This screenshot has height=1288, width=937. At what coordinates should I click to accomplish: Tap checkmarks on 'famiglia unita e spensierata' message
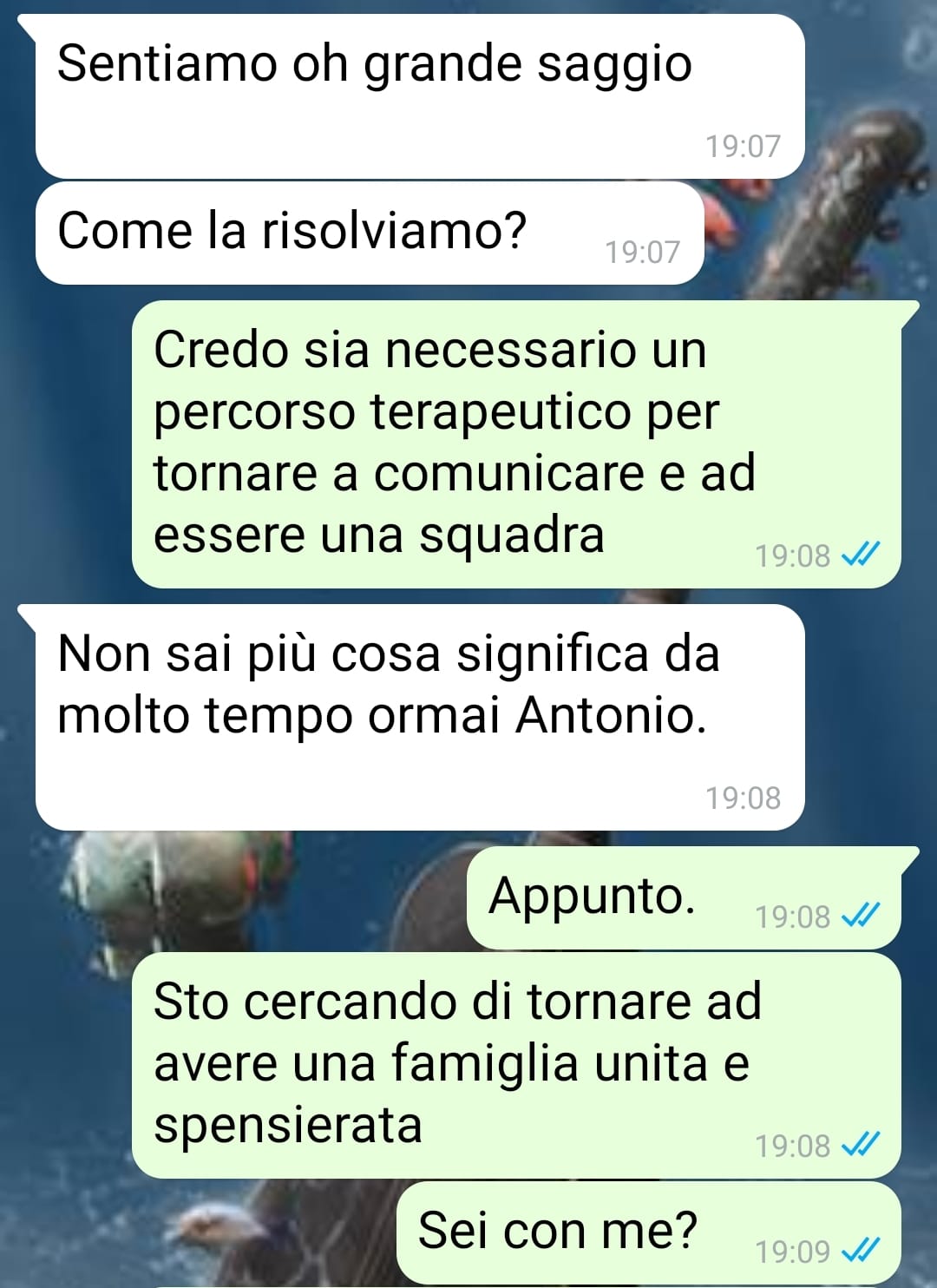862,1145
